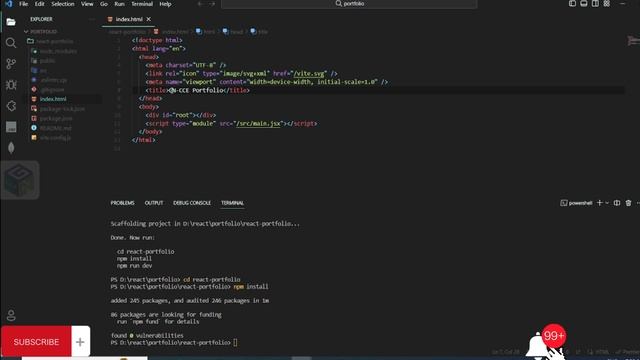The image size is (640, 360).
Task: Open package.json in the explorer
Action: (x=56, y=118)
